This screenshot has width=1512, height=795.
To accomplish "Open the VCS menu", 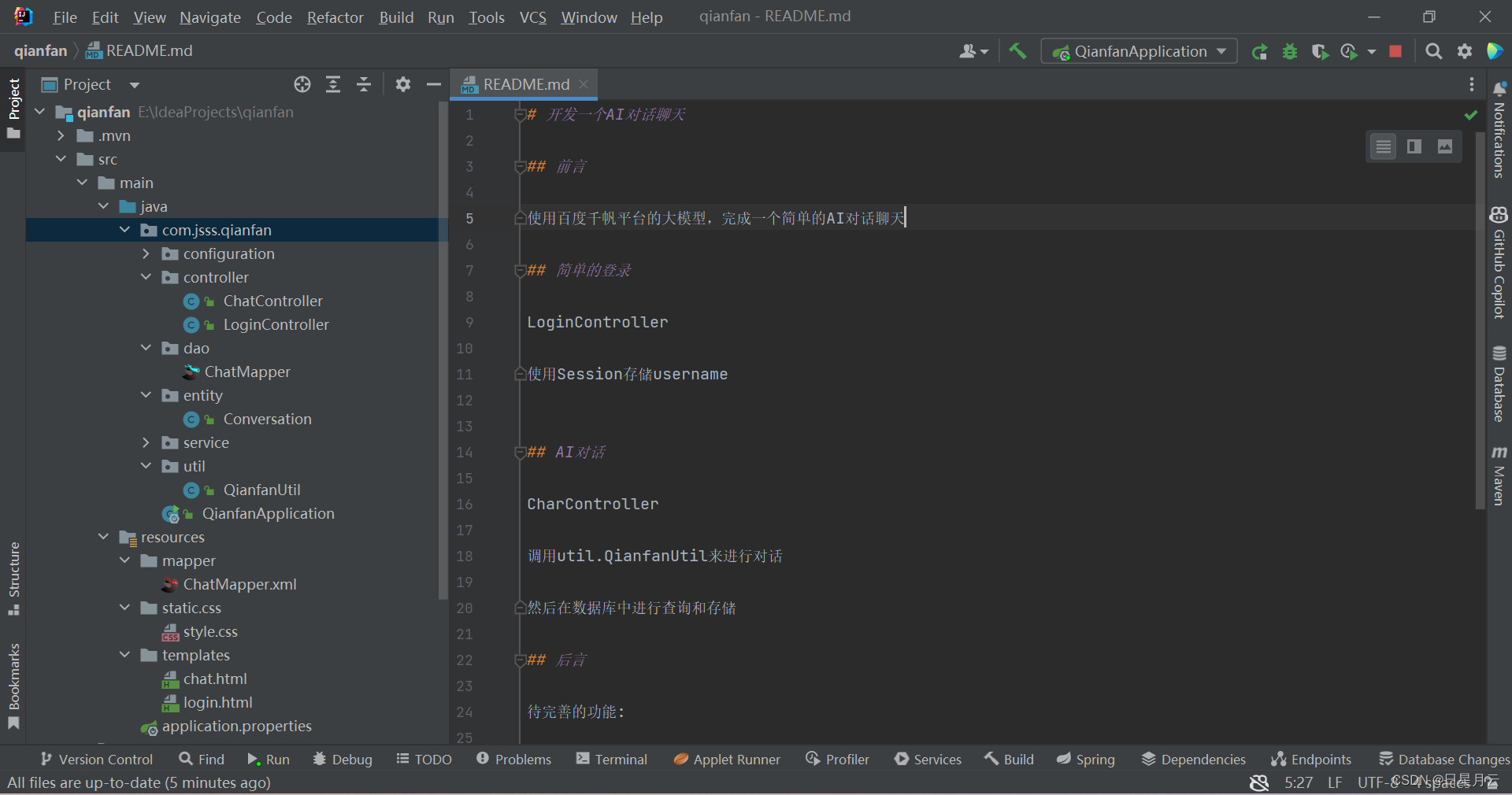I will (533, 17).
